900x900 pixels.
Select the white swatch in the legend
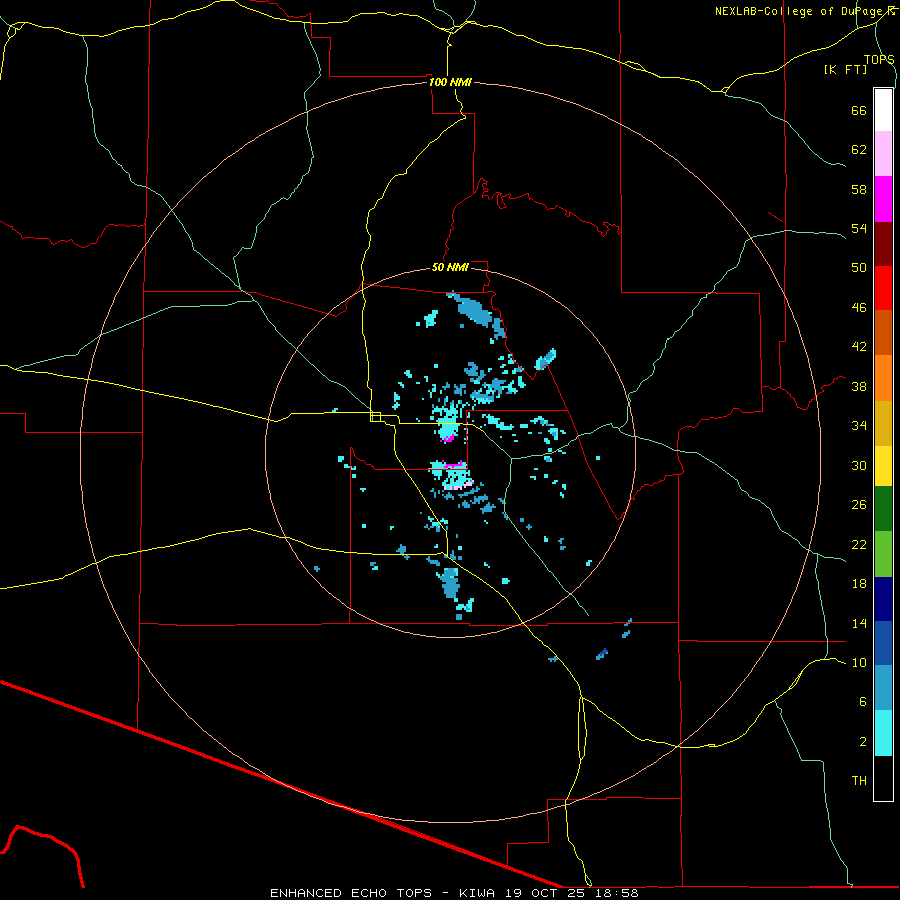[x=883, y=110]
